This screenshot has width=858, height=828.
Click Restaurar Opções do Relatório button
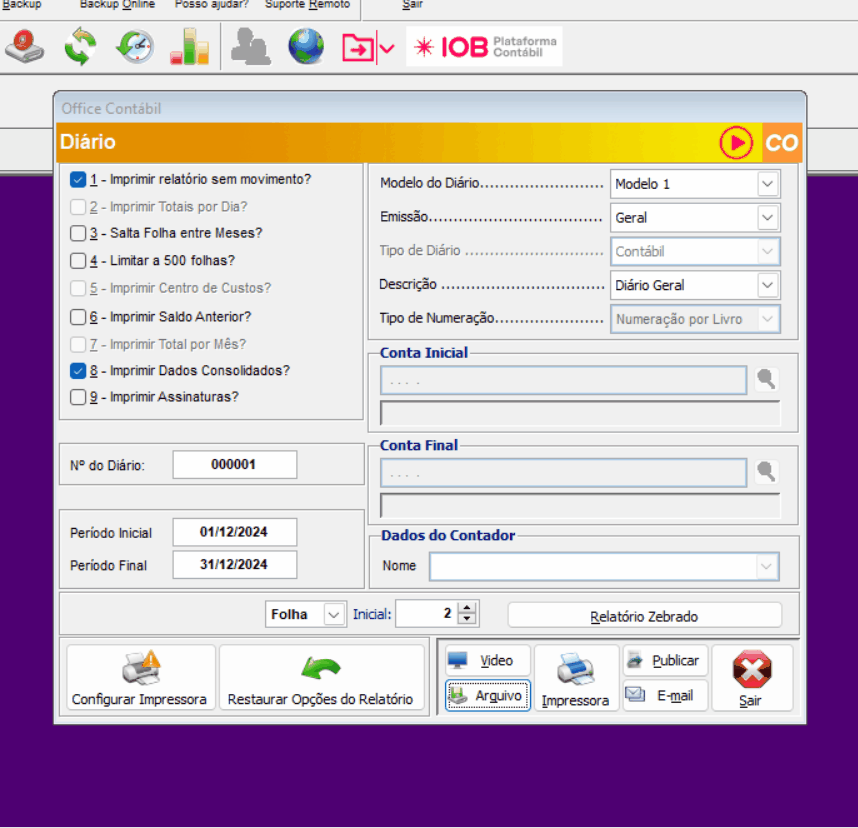(320, 679)
